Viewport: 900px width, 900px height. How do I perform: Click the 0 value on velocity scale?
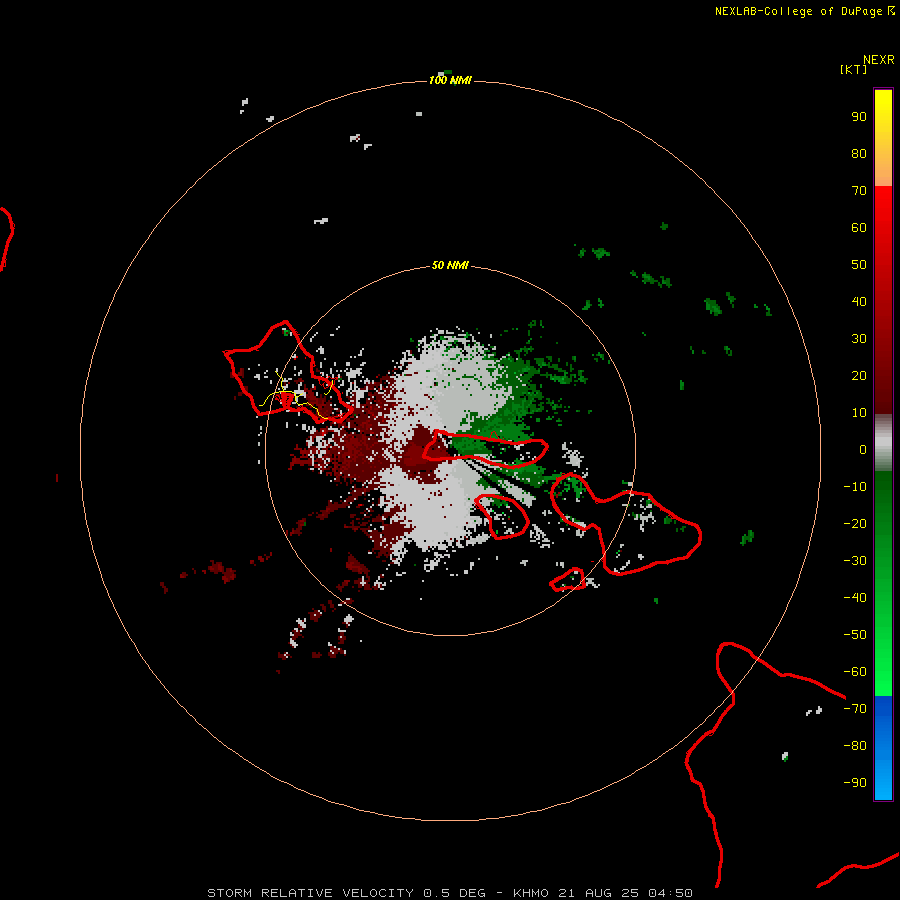tap(863, 450)
